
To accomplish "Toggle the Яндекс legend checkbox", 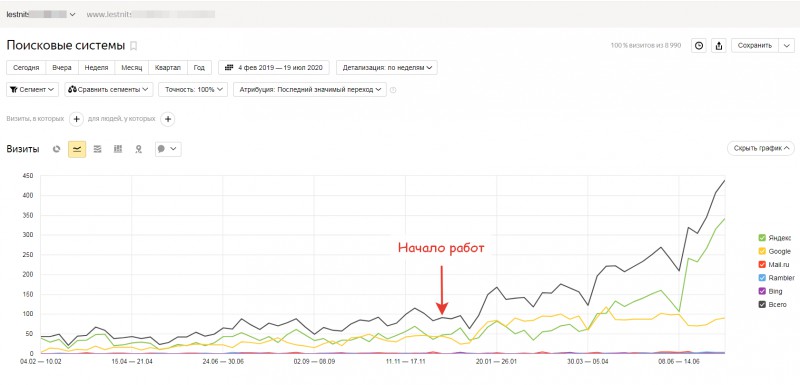I will [x=762, y=238].
